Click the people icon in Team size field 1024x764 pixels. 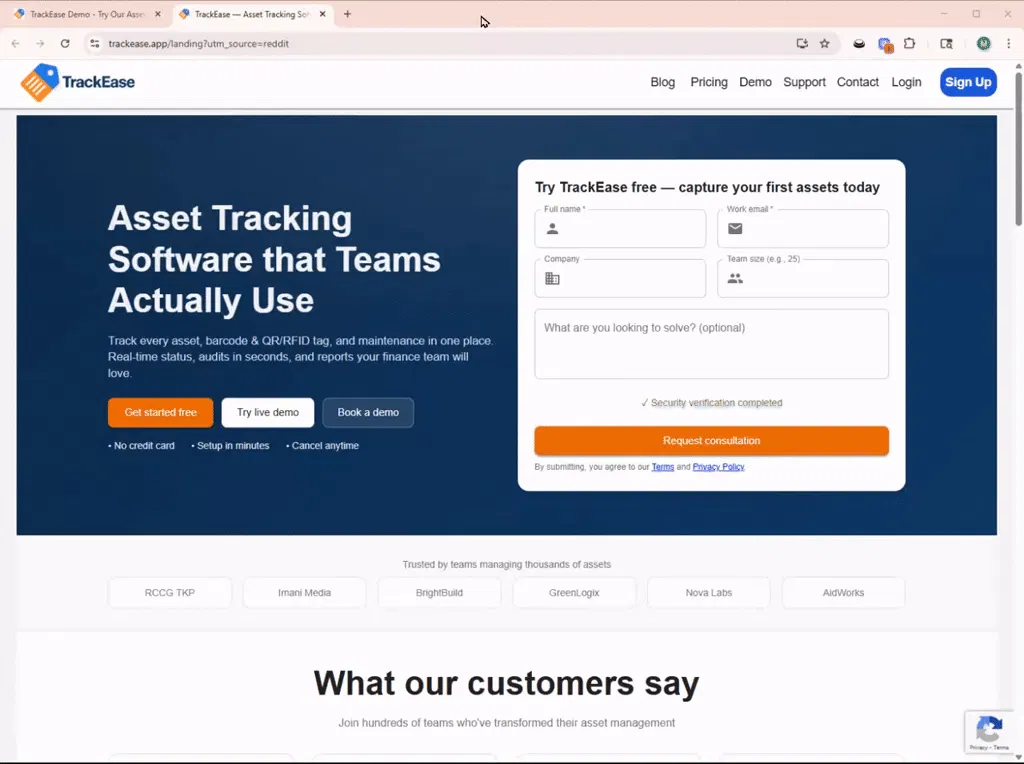[735, 278]
